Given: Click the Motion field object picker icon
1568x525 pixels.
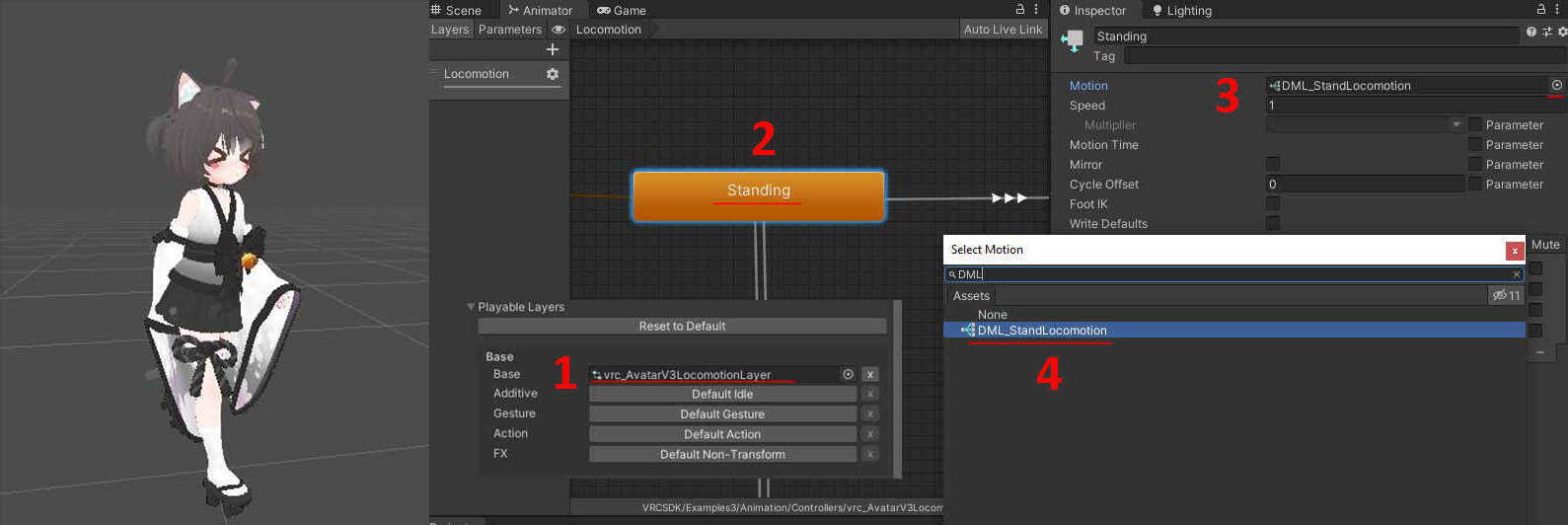Looking at the screenshot, I should [x=1557, y=86].
